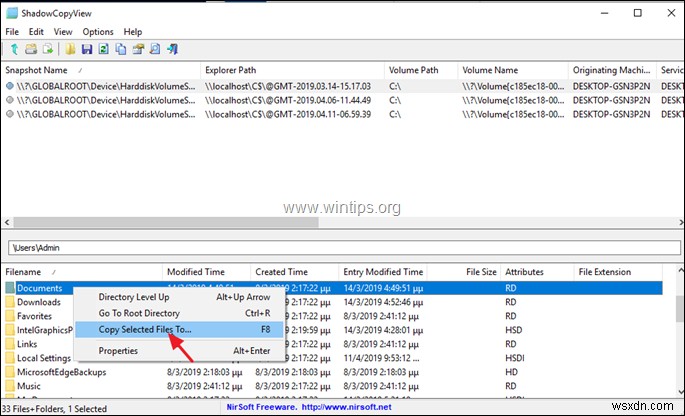
Task: Select the Documents folder row name
Action: pyautogui.click(x=40, y=288)
